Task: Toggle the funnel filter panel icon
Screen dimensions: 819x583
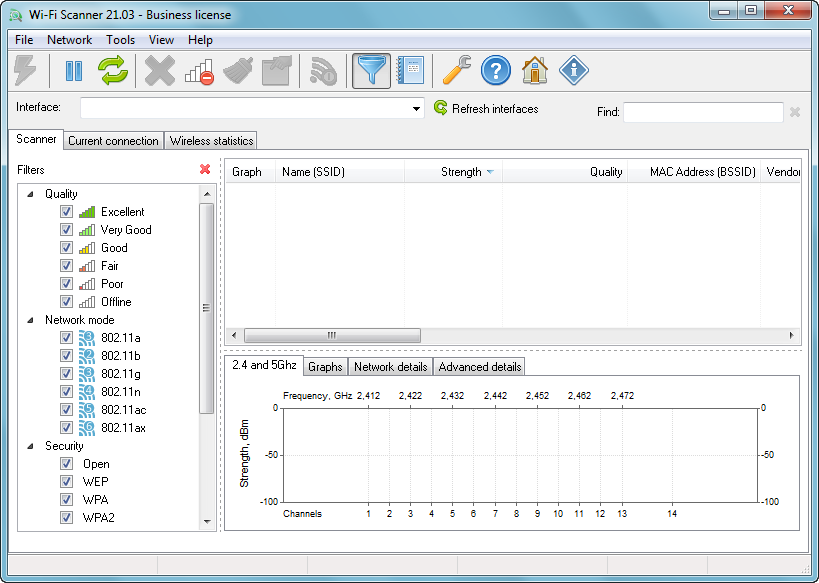Action: (371, 71)
